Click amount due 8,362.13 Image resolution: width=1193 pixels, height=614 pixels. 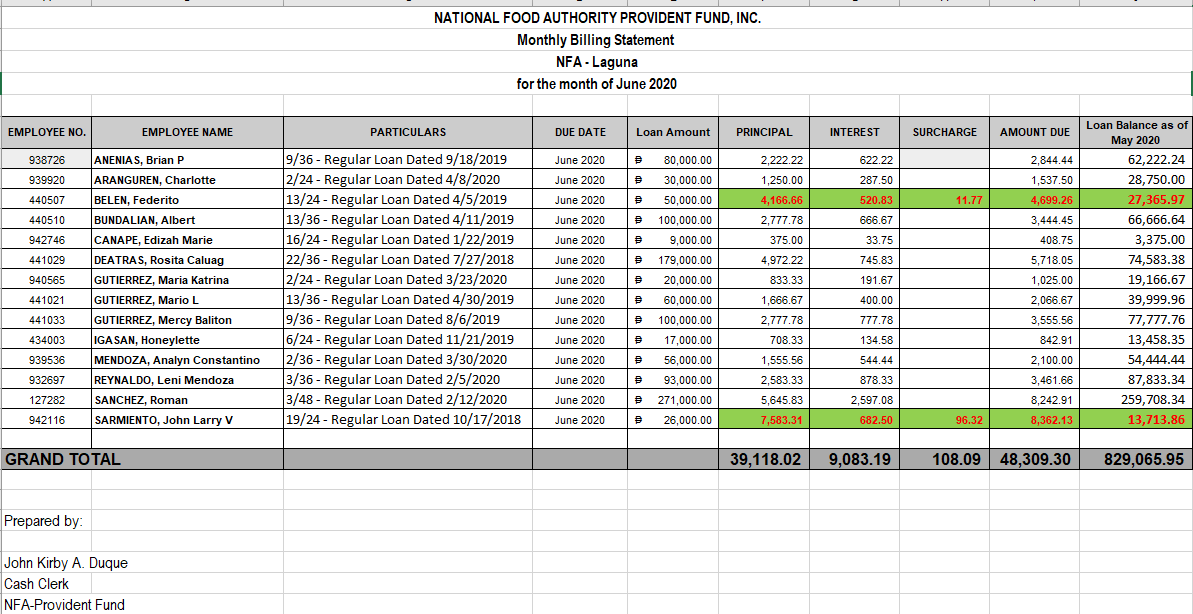click(x=1034, y=418)
